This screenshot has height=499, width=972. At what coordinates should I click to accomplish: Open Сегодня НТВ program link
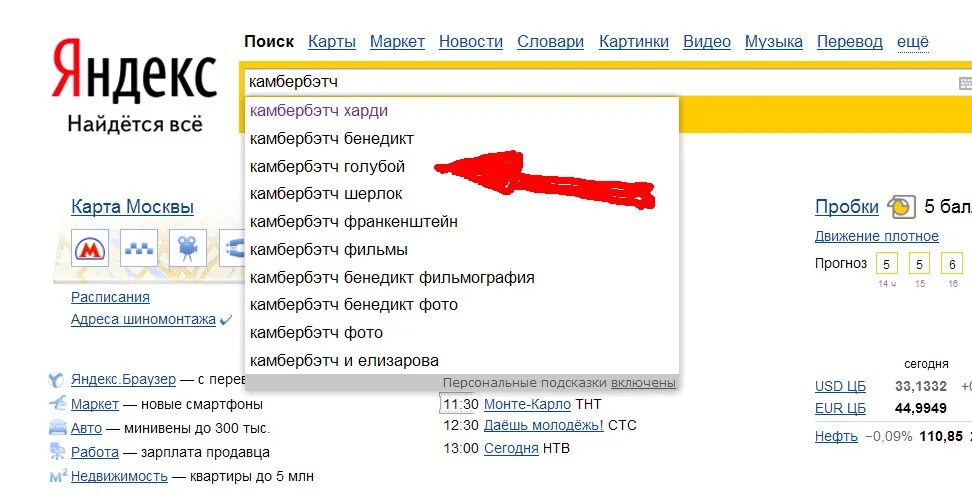(511, 448)
